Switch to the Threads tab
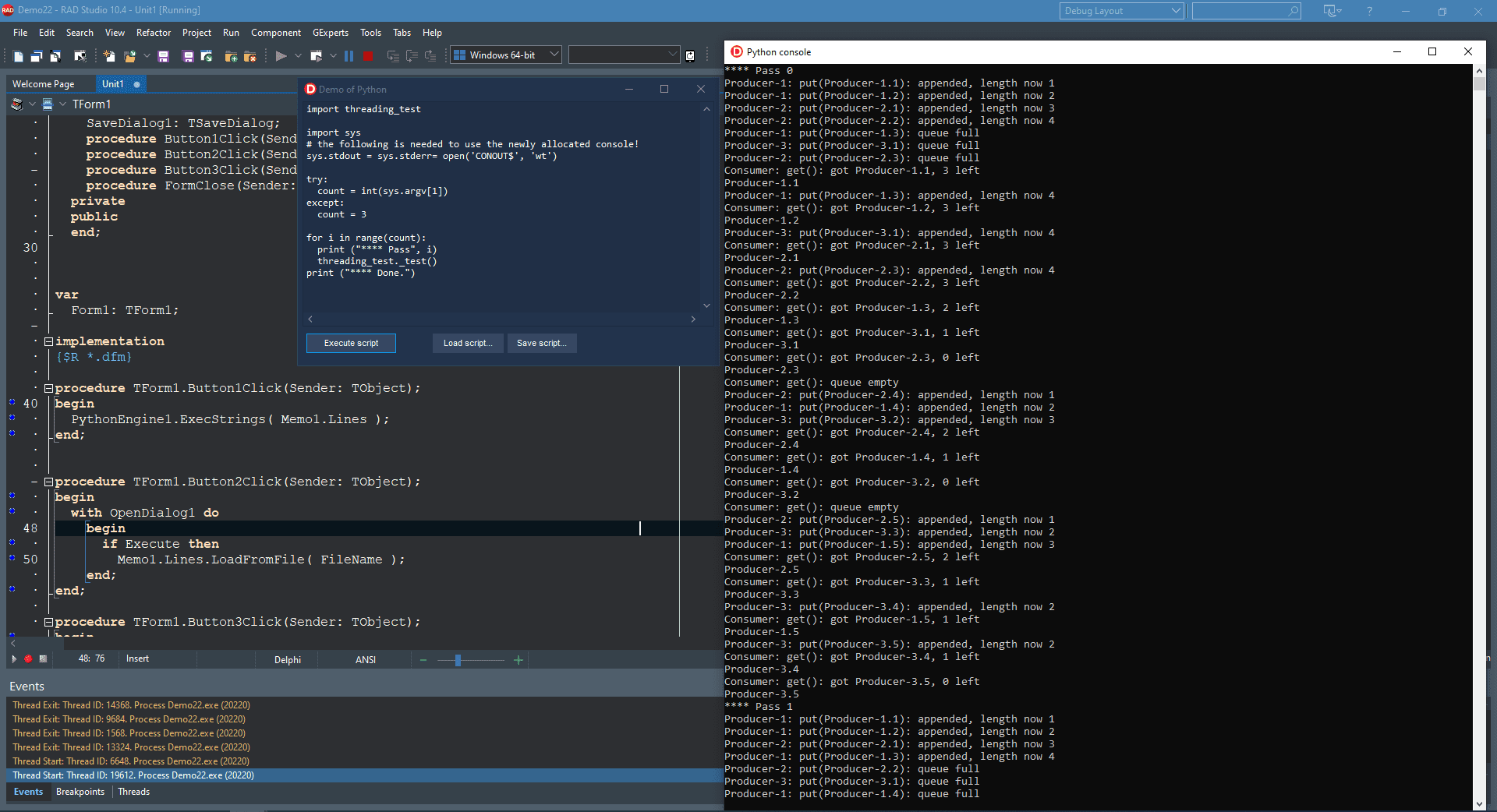The width and height of the screenshot is (1497, 812). click(x=133, y=792)
